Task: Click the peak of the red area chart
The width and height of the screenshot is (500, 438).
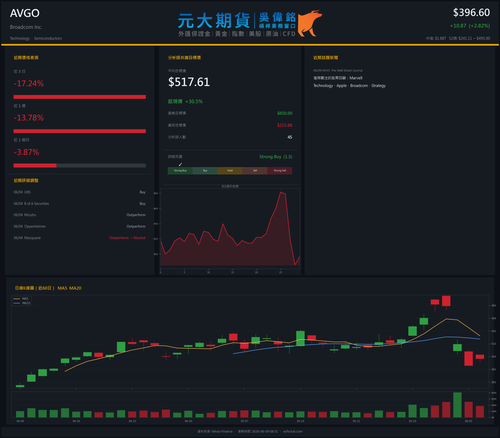Action: pyautogui.click(x=281, y=192)
